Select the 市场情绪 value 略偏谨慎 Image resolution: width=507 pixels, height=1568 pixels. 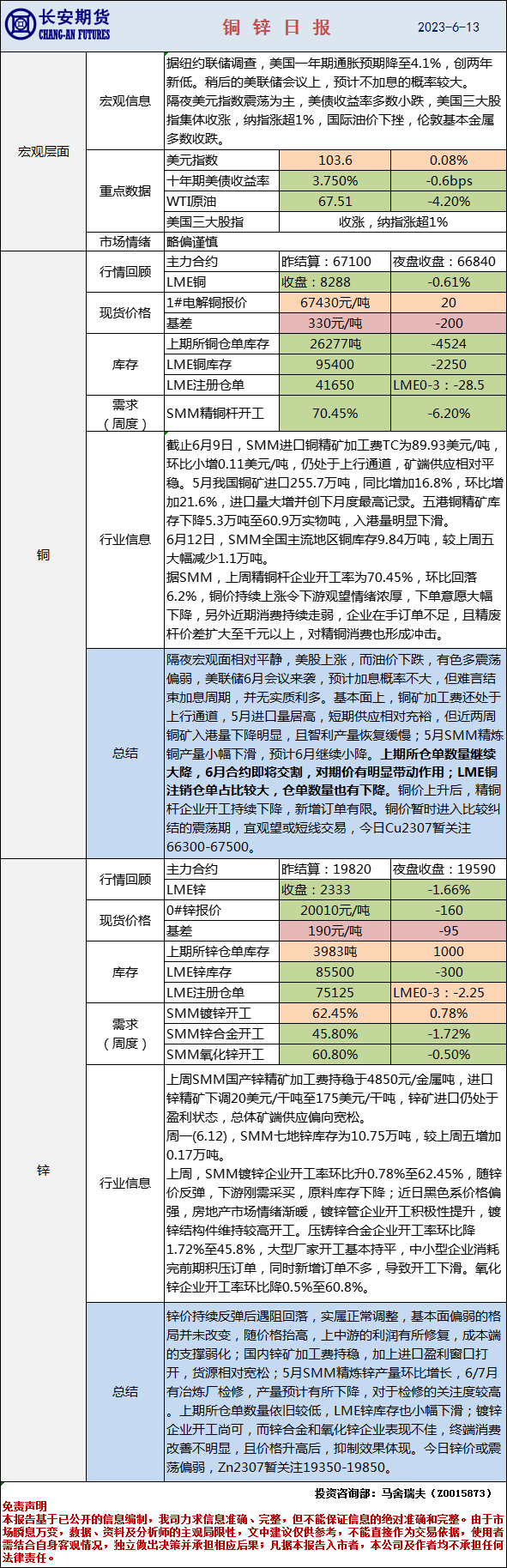335,242
